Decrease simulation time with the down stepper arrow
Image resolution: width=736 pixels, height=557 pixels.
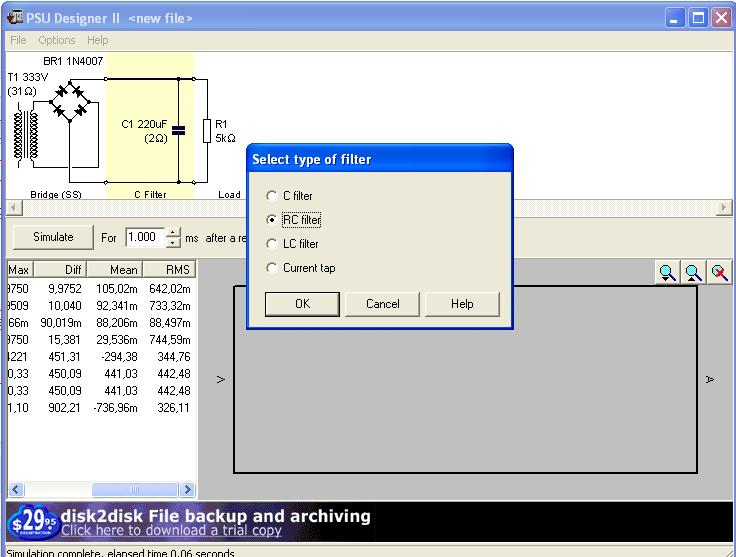click(x=173, y=243)
